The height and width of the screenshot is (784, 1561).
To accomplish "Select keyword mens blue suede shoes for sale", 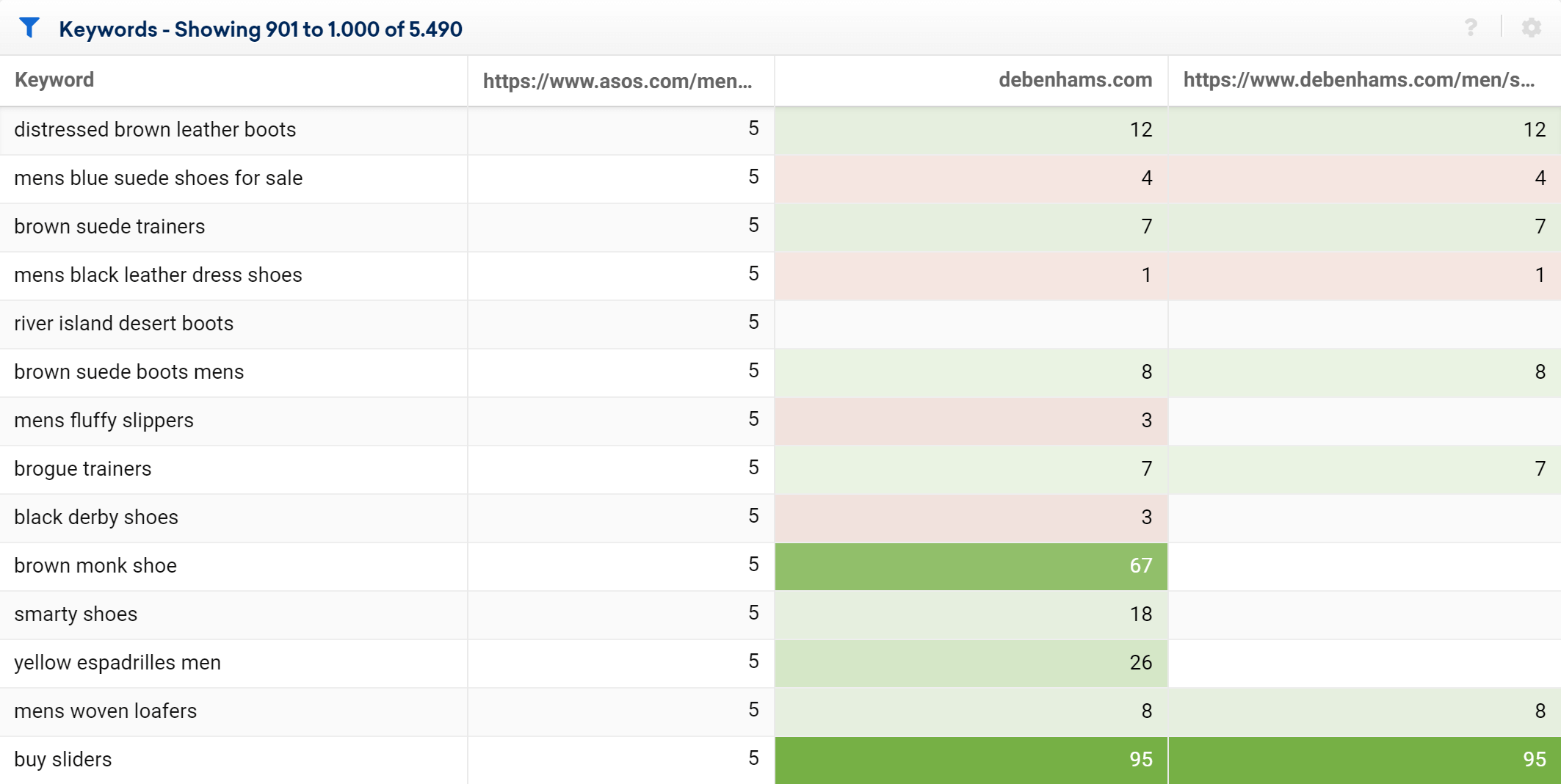I will coord(159,178).
